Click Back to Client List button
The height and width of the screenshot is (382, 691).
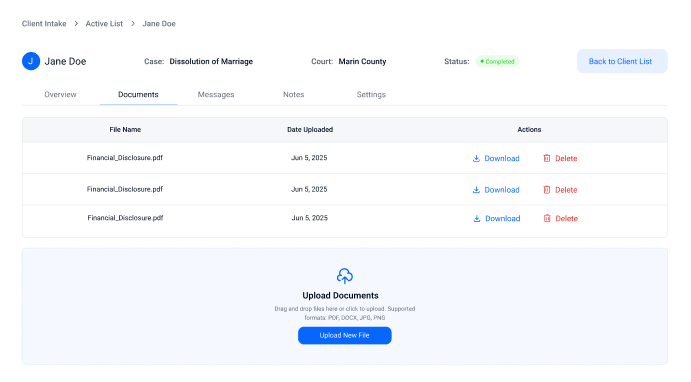pos(622,61)
